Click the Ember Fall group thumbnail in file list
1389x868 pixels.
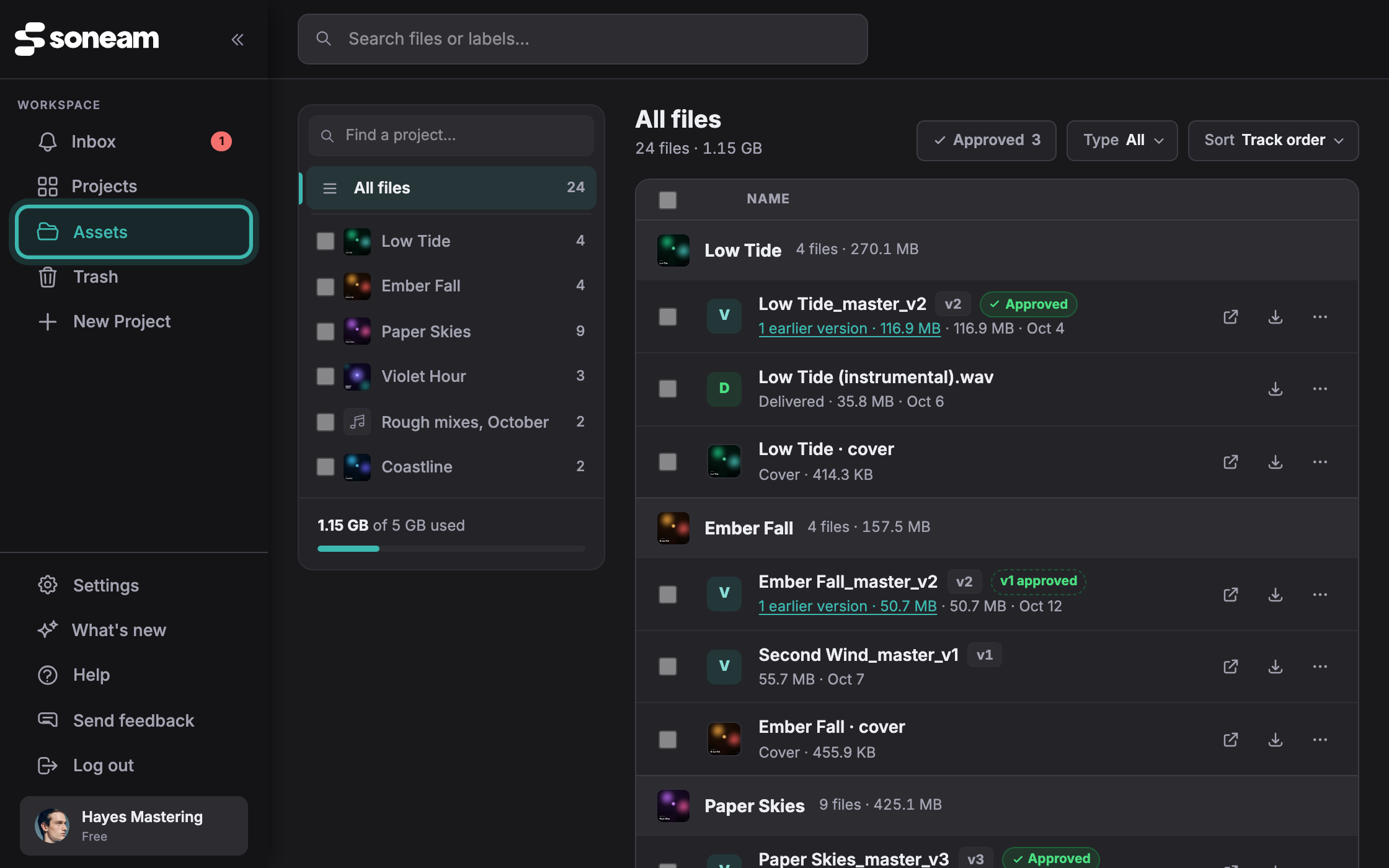pos(673,528)
